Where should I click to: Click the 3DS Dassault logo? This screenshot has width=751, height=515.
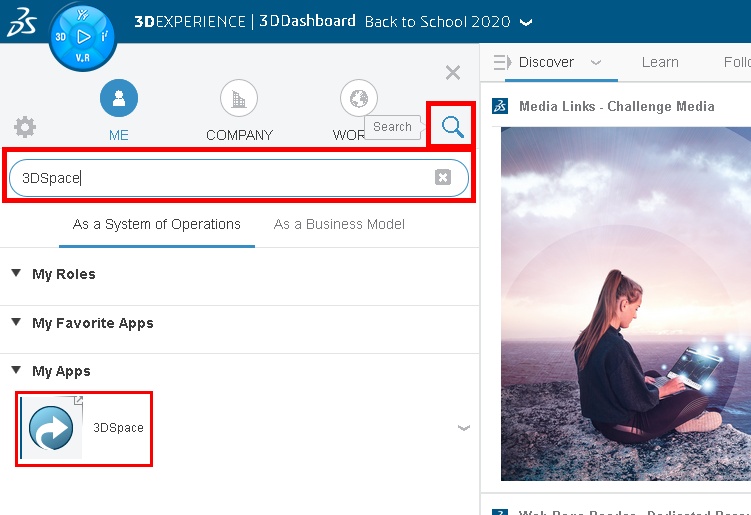21,22
